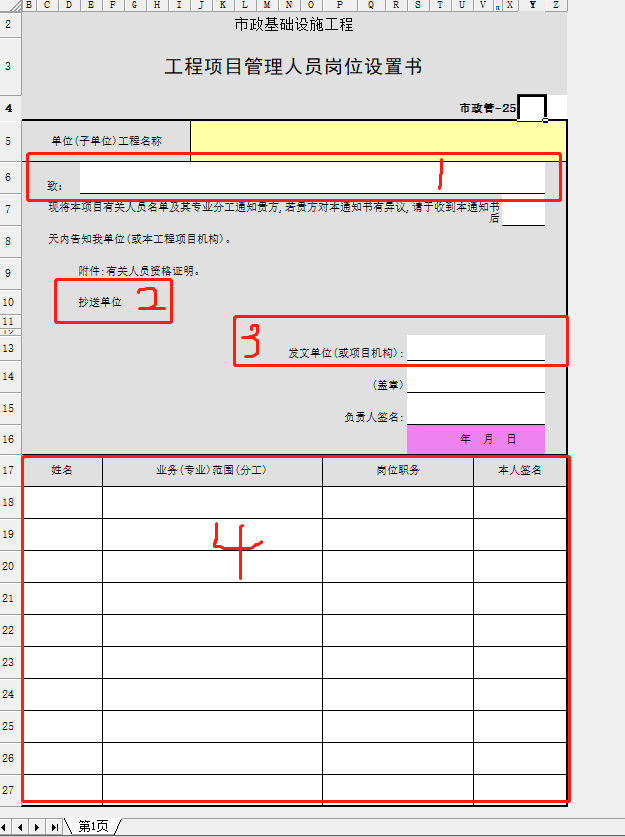Click the 盖章 input cell
This screenshot has height=837, width=625.
[x=476, y=380]
